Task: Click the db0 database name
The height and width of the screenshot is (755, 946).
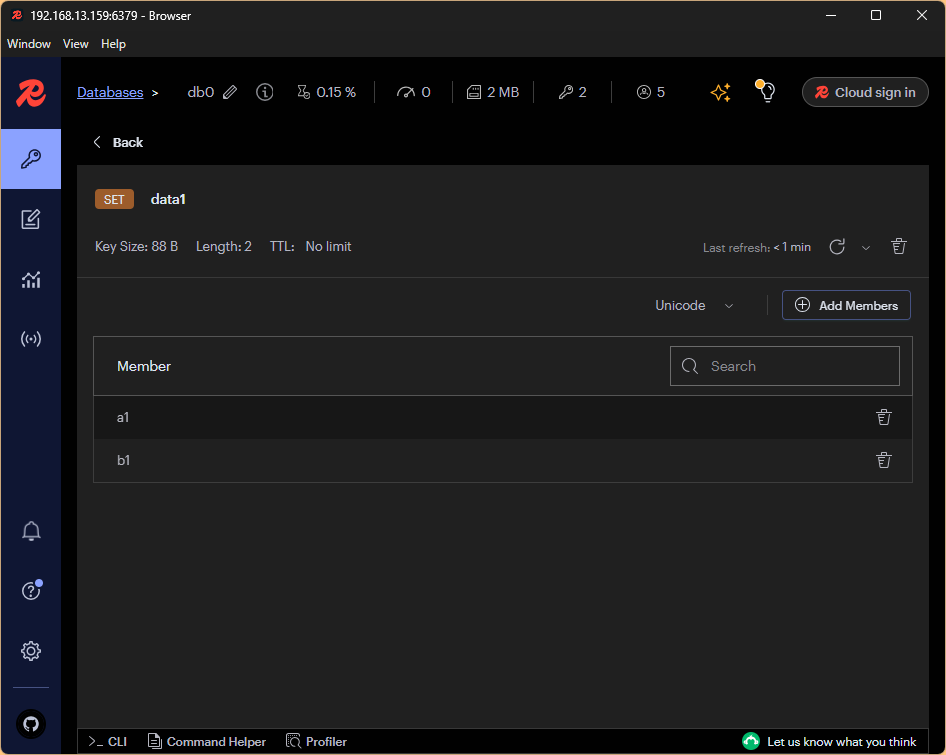Action: tap(201, 92)
